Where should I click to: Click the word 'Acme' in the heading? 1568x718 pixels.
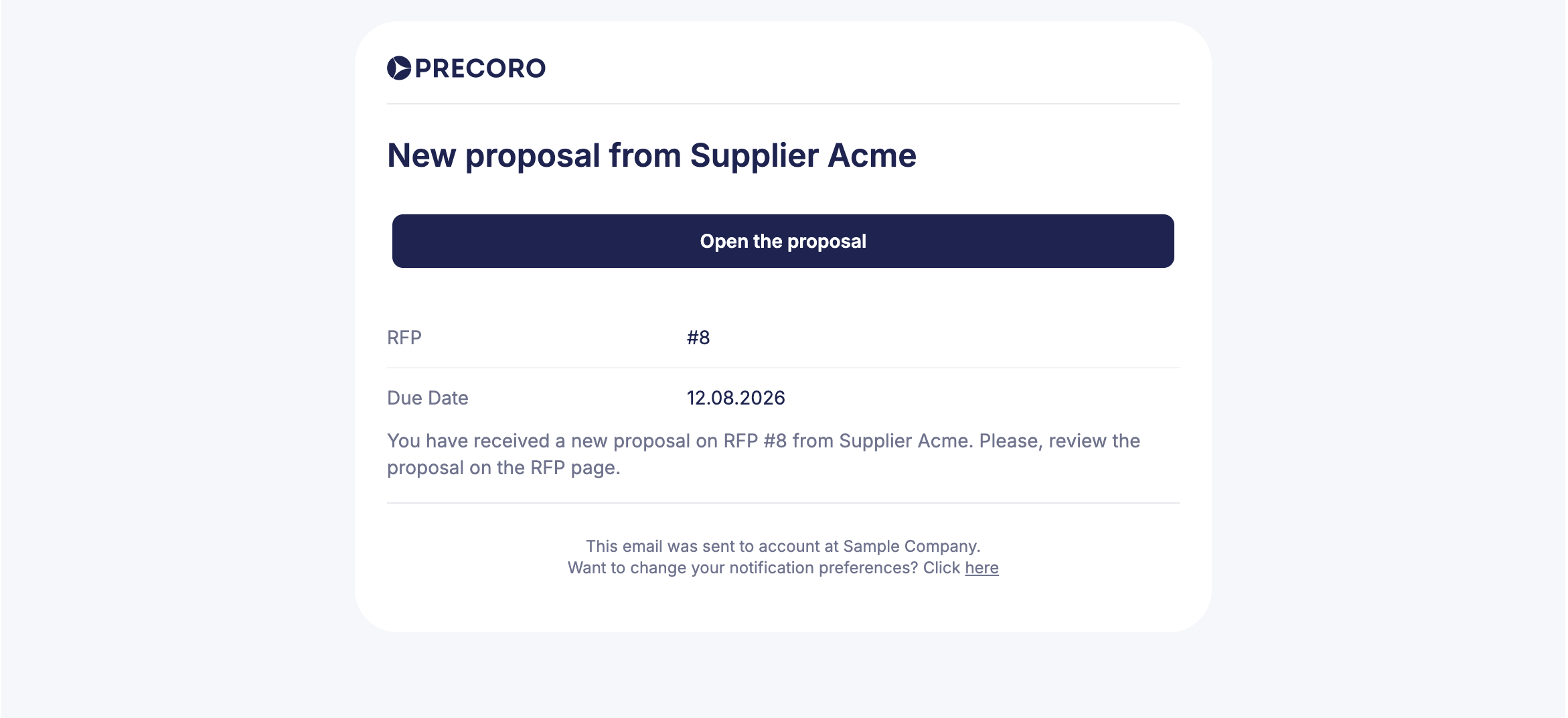pos(872,155)
